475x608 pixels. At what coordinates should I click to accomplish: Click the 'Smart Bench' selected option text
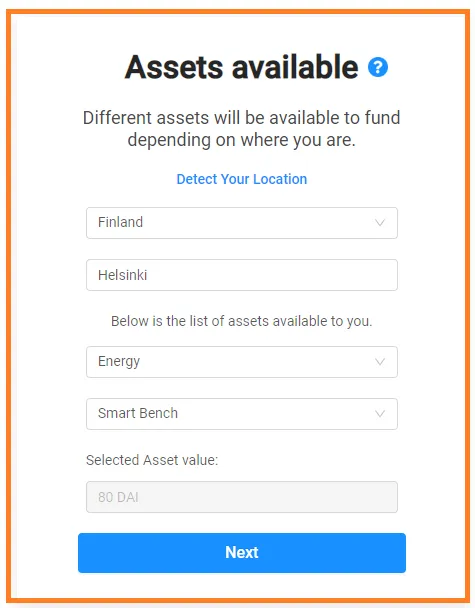[x=138, y=413]
